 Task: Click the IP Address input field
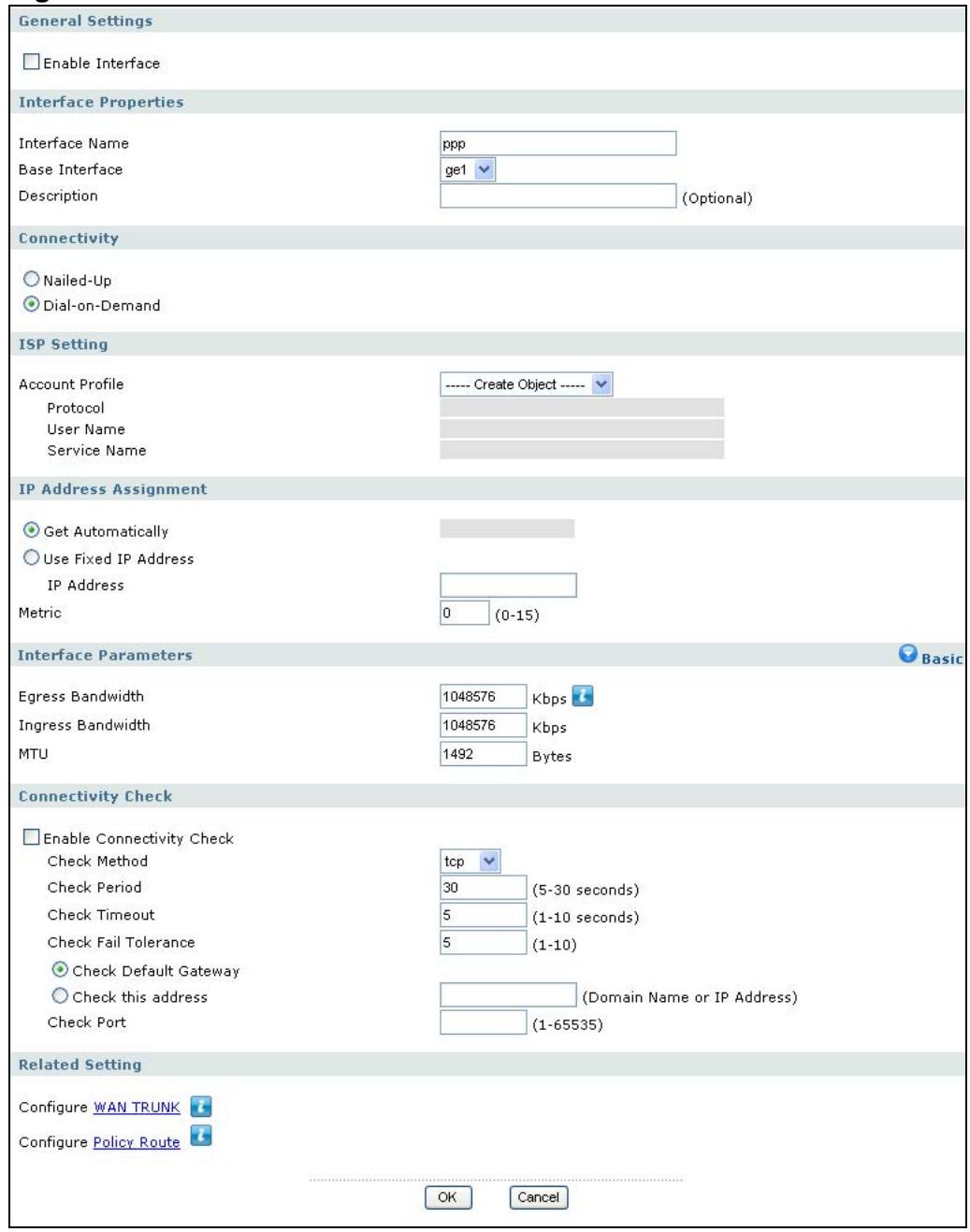point(509,586)
